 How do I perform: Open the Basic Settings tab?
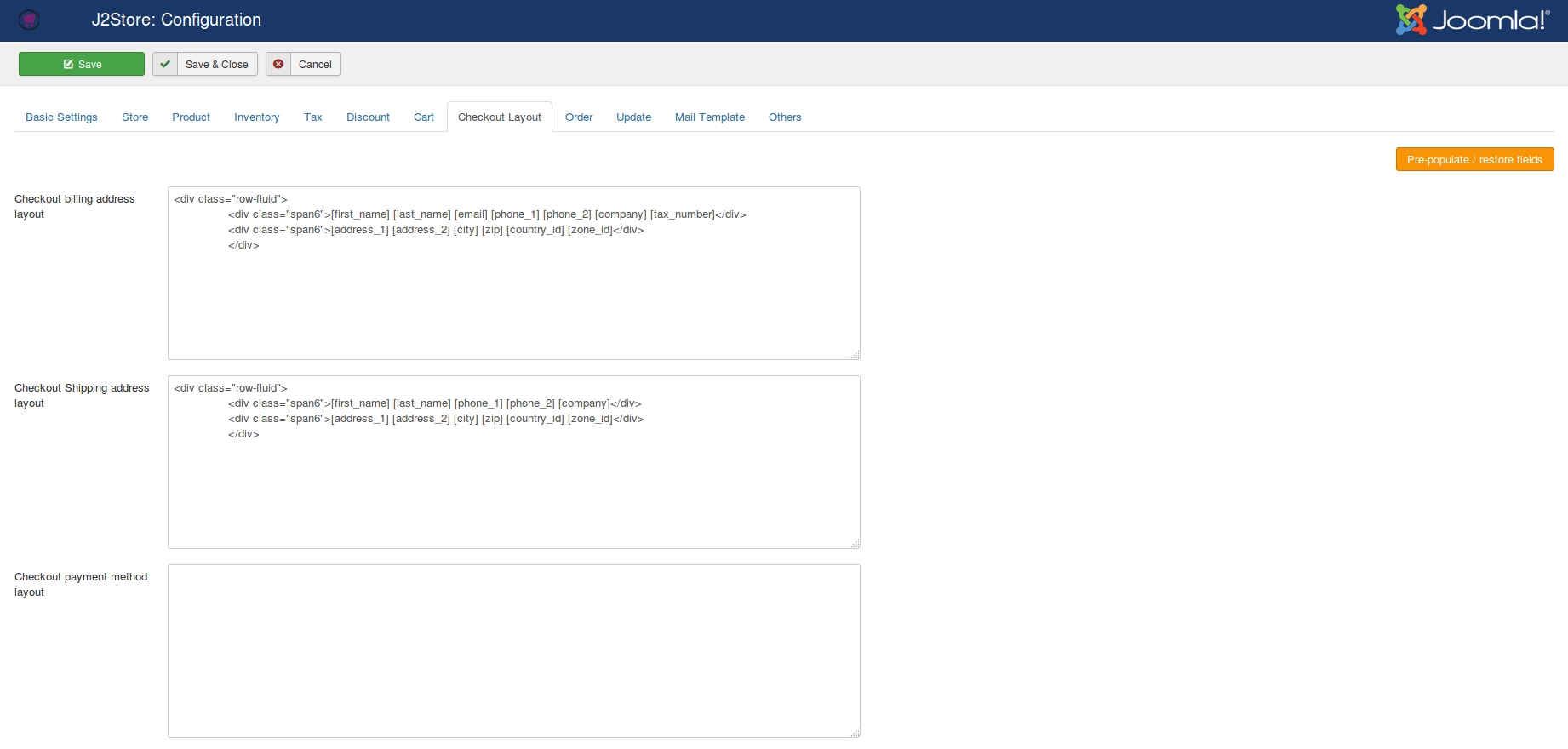pyautogui.click(x=61, y=117)
